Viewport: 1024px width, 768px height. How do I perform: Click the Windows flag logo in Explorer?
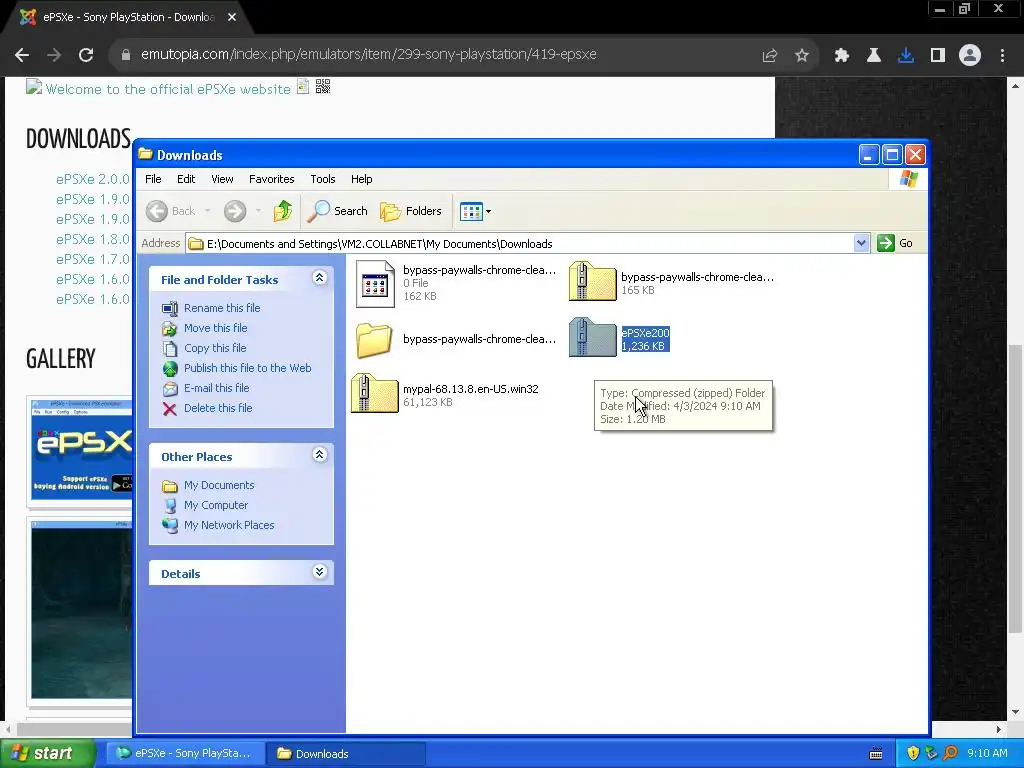(x=908, y=178)
